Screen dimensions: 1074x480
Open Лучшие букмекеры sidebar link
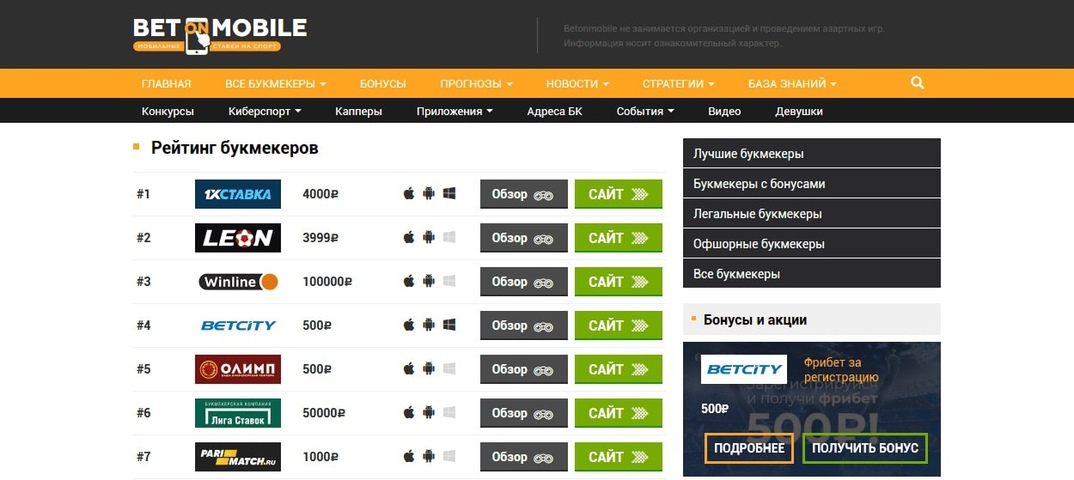click(812, 153)
